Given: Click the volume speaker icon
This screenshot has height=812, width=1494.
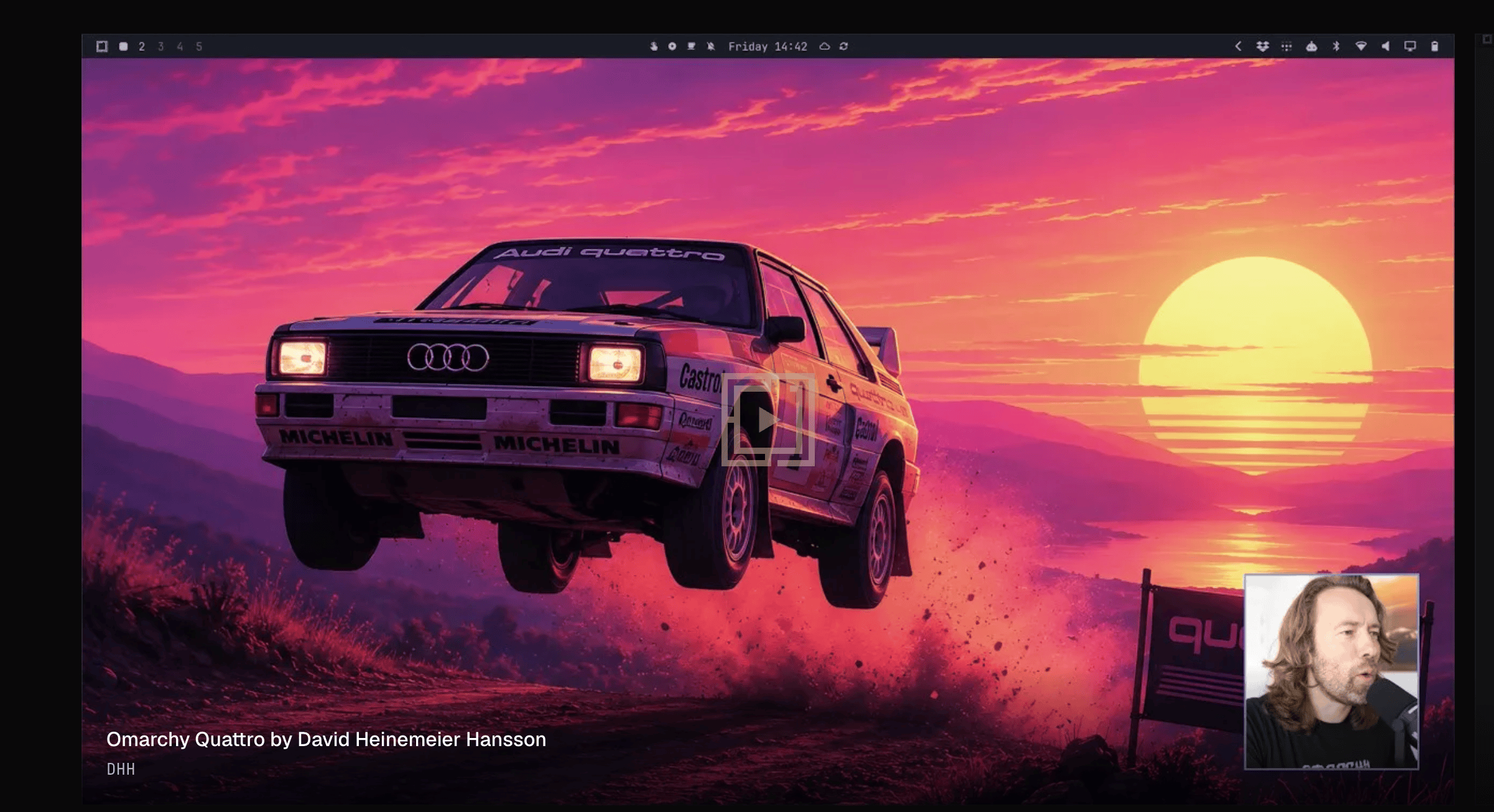Looking at the screenshot, I should tap(1385, 46).
